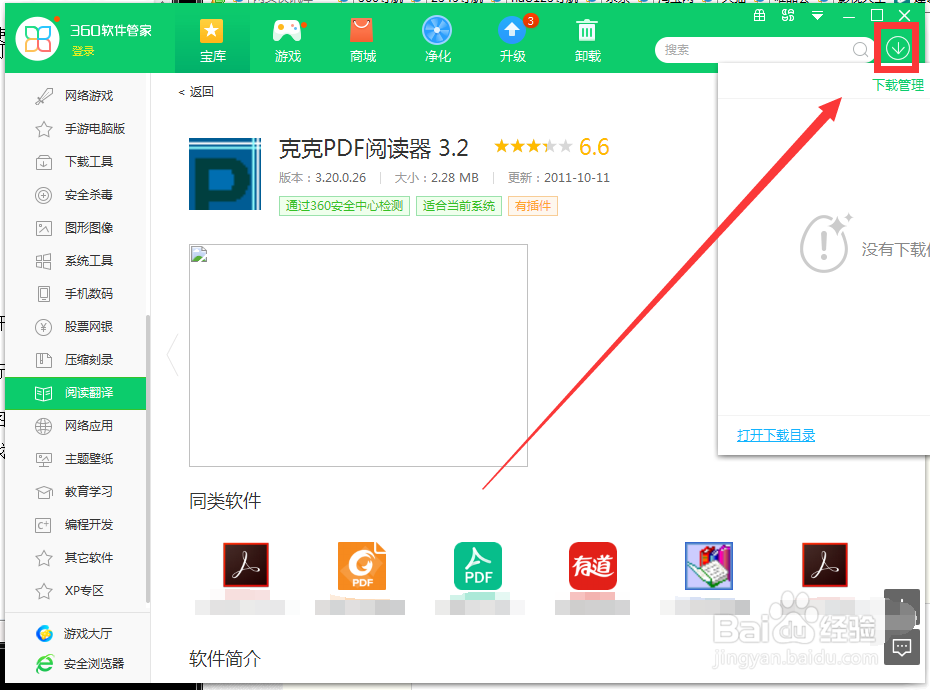
Task: Open orange Foxit PDF similar software icon
Action: point(361,565)
